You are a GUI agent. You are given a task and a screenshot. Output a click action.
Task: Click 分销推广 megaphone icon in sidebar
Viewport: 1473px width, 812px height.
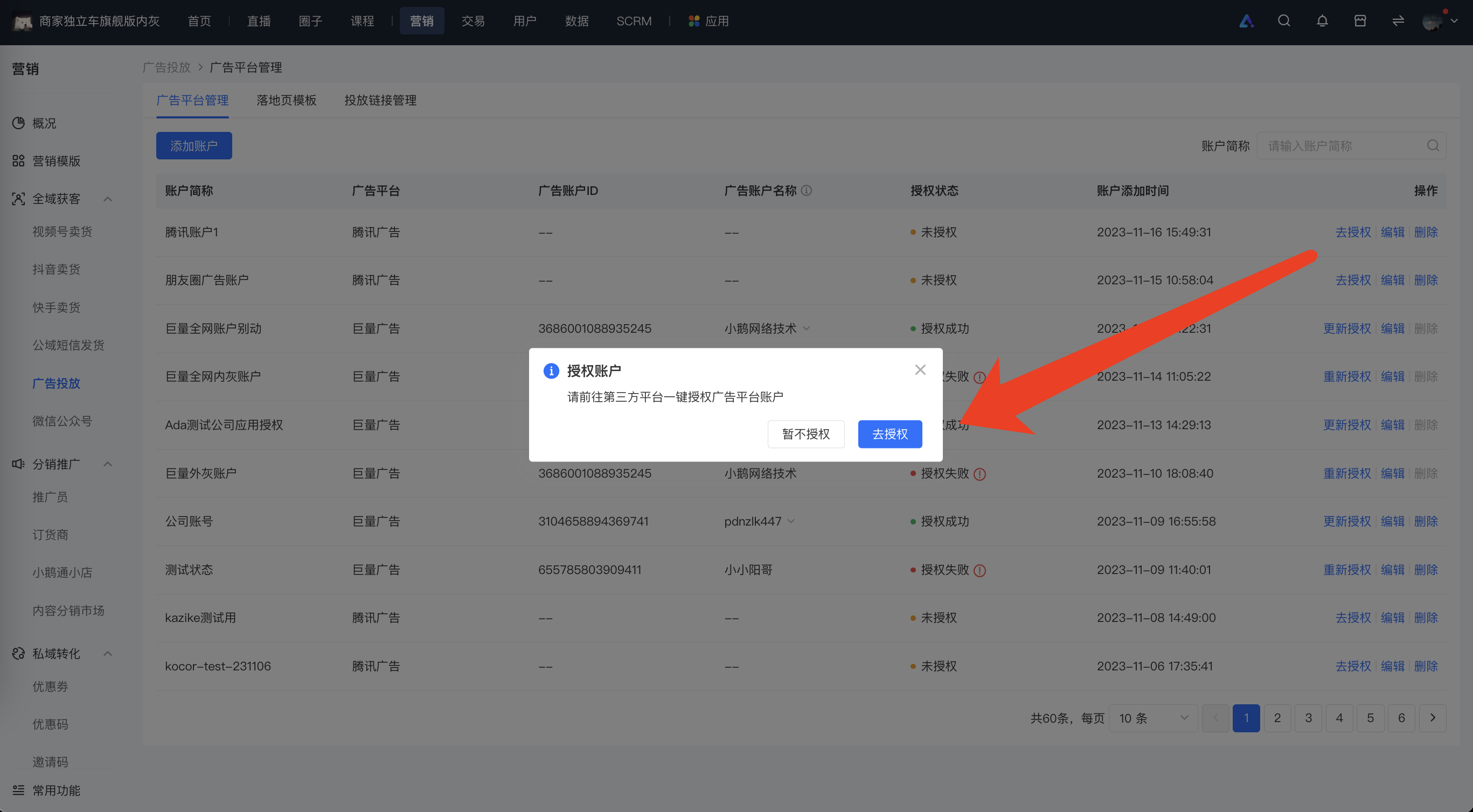pos(18,464)
